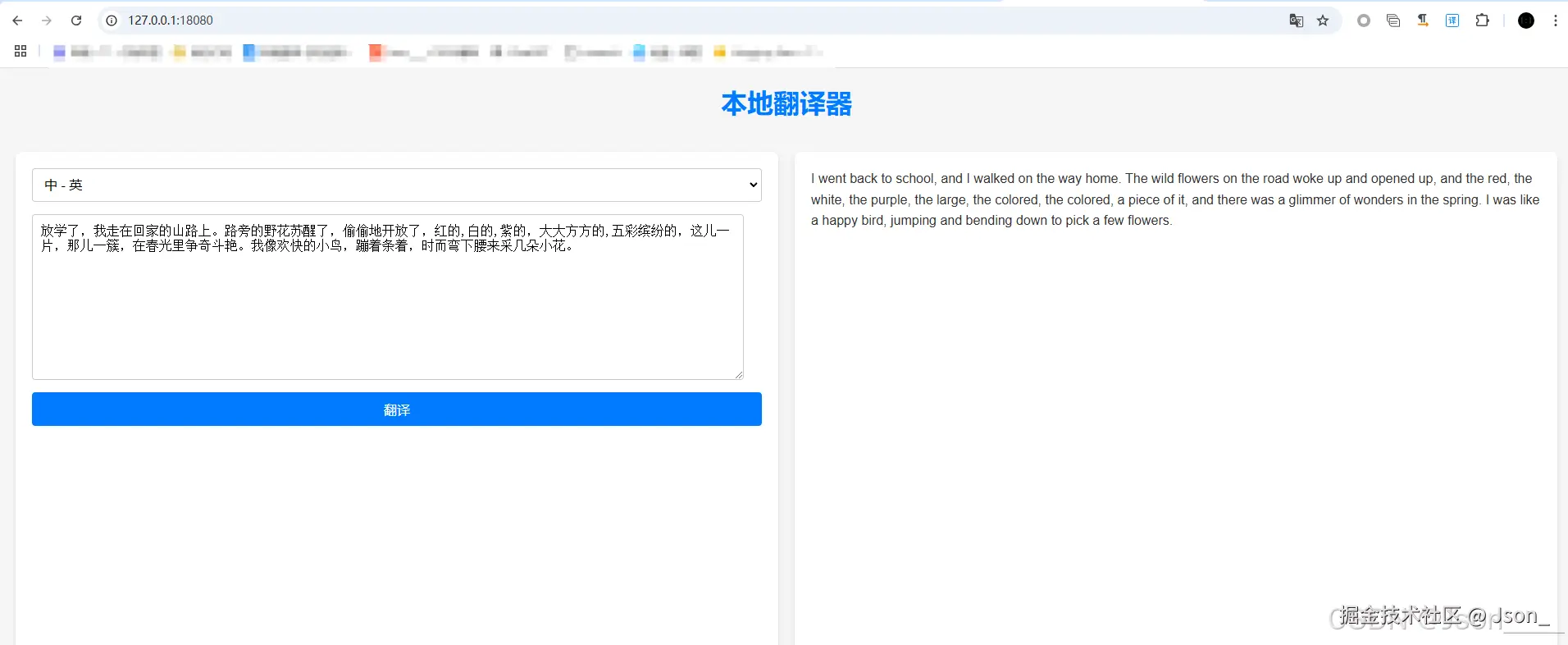
Task: Open the overlapping windows extension icon
Action: tap(1393, 21)
